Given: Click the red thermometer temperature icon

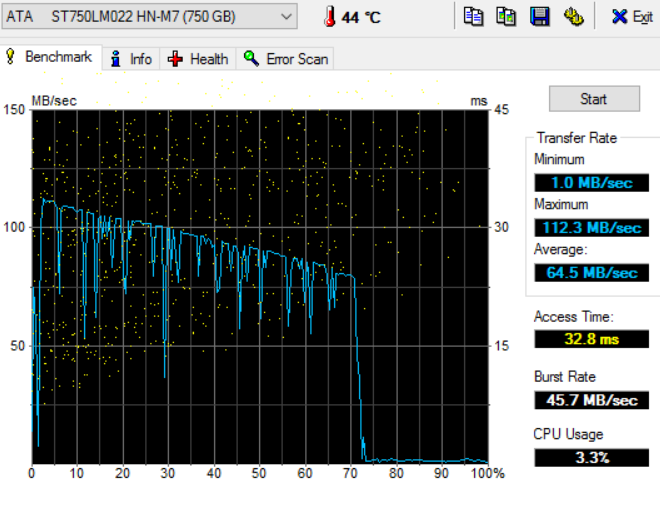Looking at the screenshot, I should [329, 17].
